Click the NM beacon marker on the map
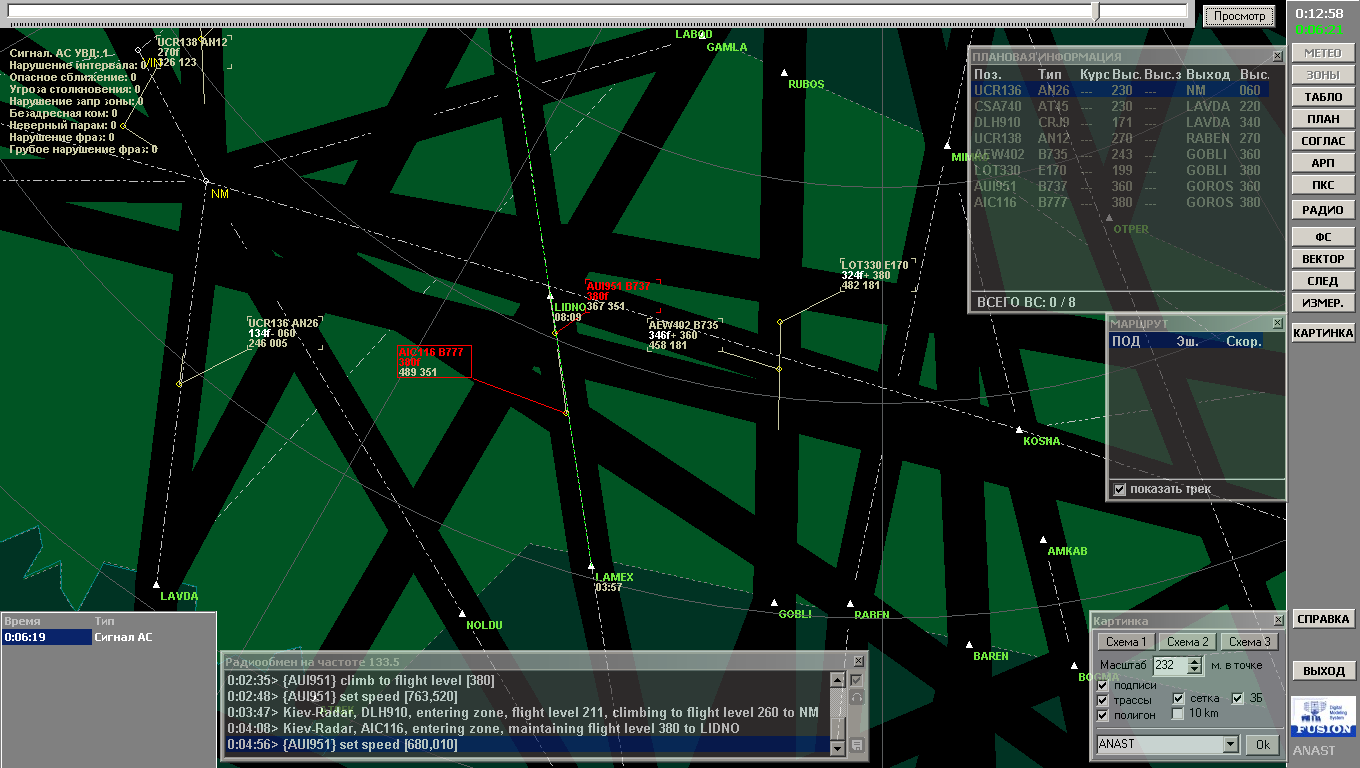 (206, 181)
